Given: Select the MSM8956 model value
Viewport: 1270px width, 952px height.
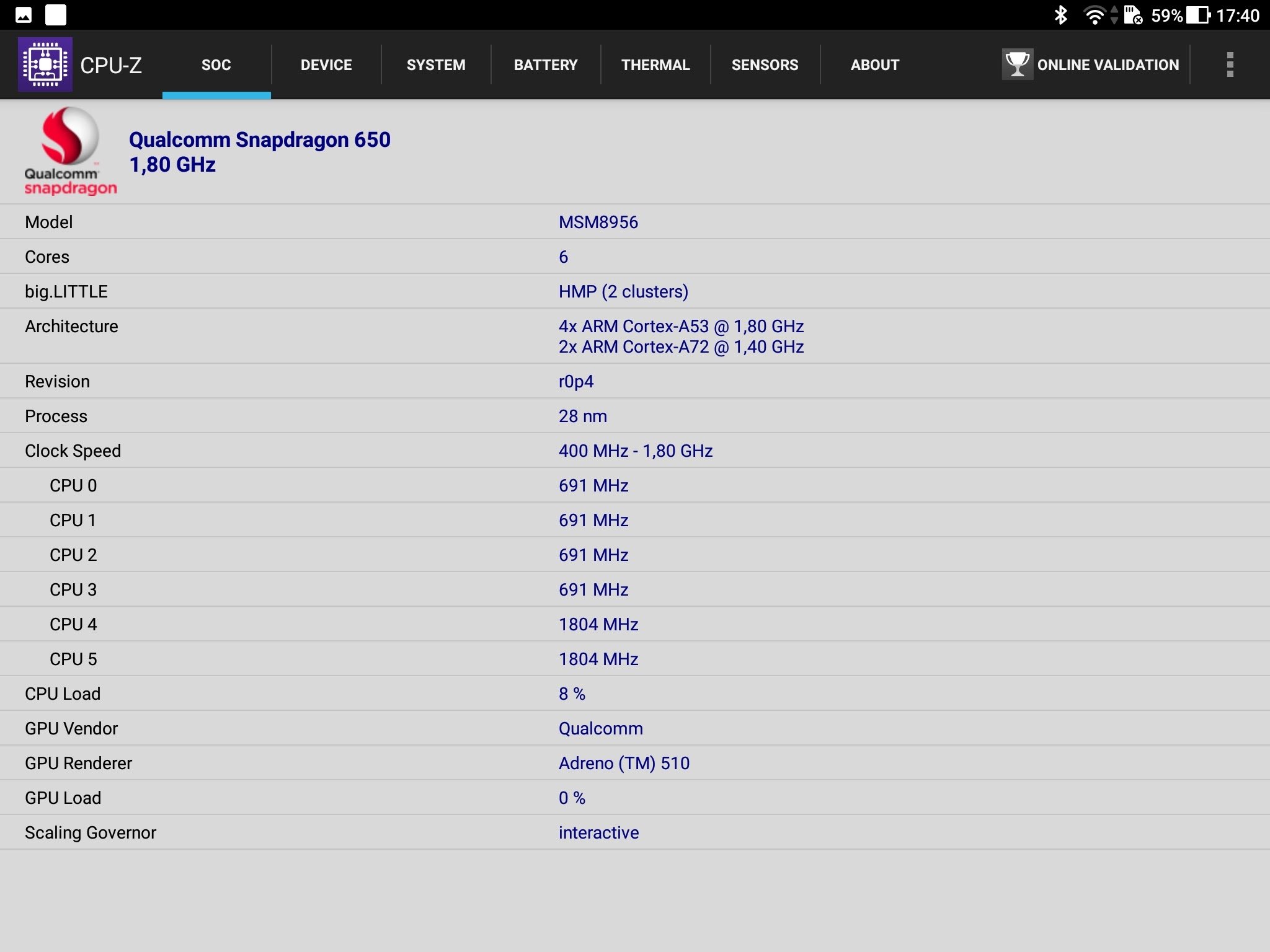Looking at the screenshot, I should point(598,222).
